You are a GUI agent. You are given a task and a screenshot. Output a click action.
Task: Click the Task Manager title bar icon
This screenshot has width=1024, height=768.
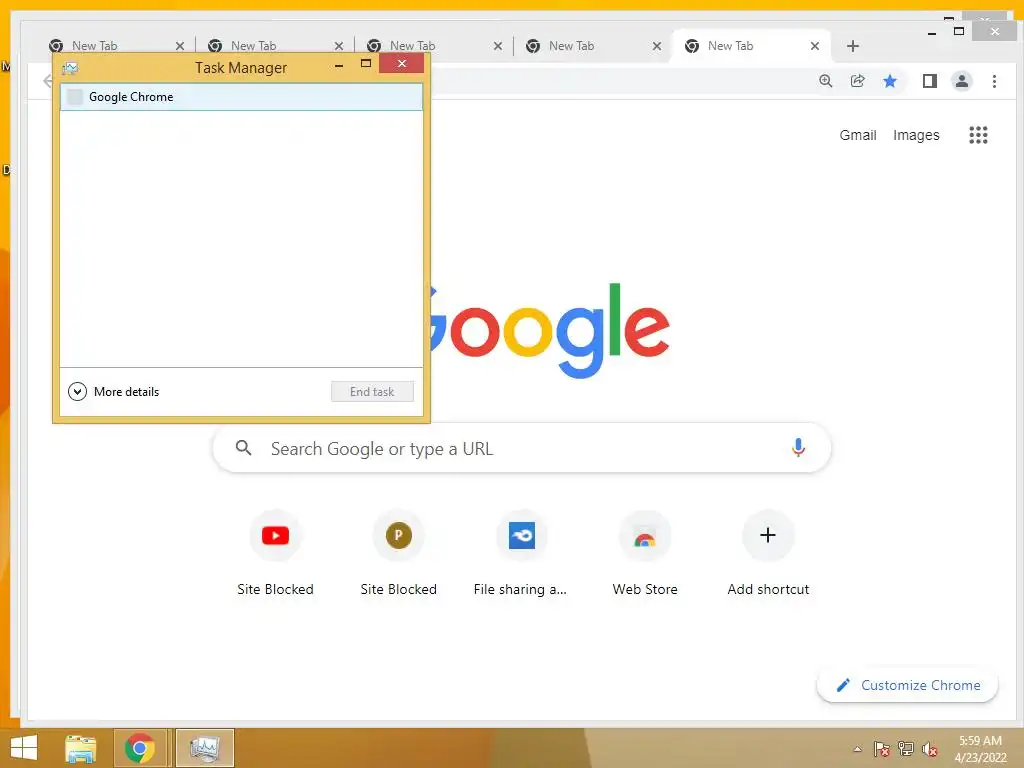click(x=70, y=67)
